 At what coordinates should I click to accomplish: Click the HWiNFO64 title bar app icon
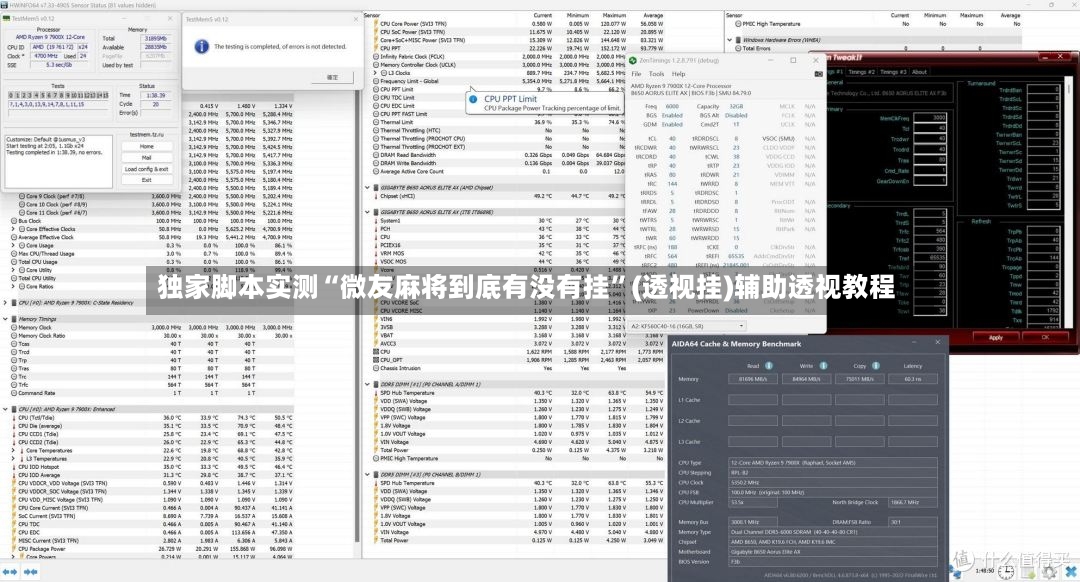tap(4, 5)
